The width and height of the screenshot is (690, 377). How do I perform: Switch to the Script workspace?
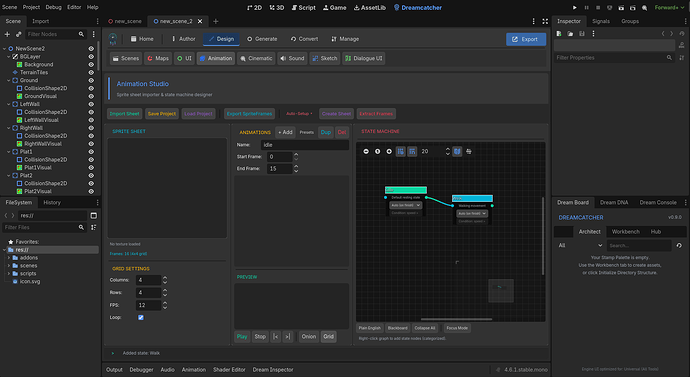point(304,7)
